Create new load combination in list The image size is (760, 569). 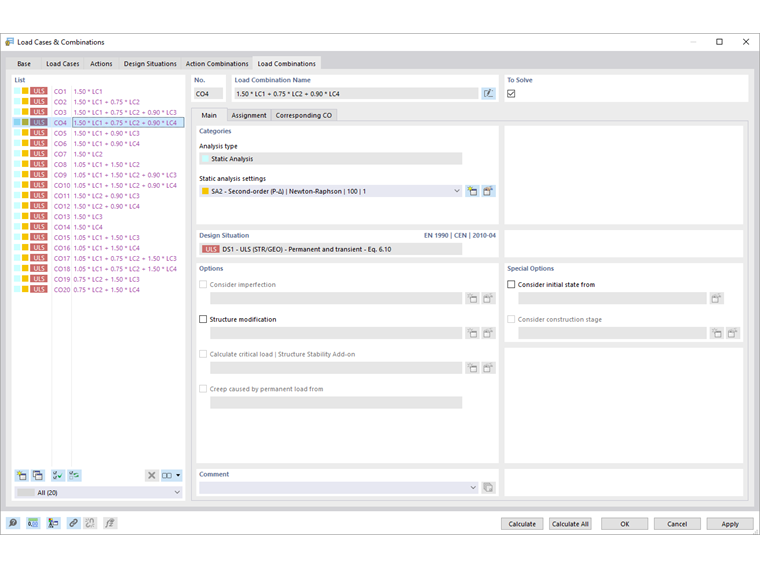point(22,475)
